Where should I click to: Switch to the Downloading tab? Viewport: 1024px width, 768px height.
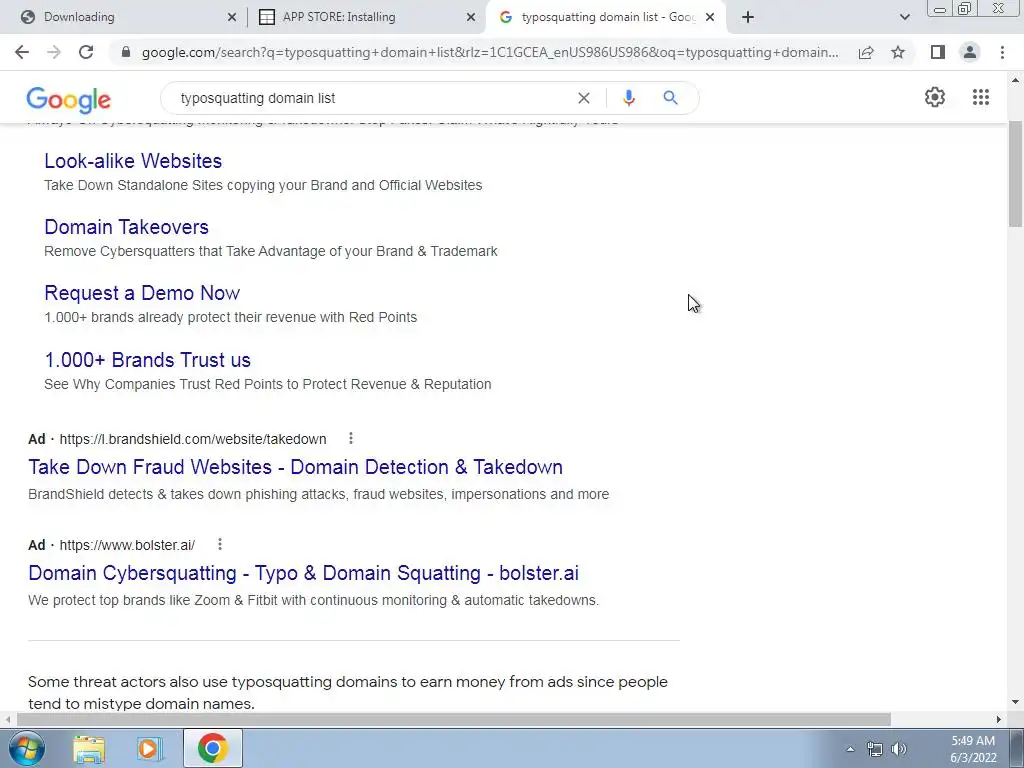pyautogui.click(x=124, y=17)
